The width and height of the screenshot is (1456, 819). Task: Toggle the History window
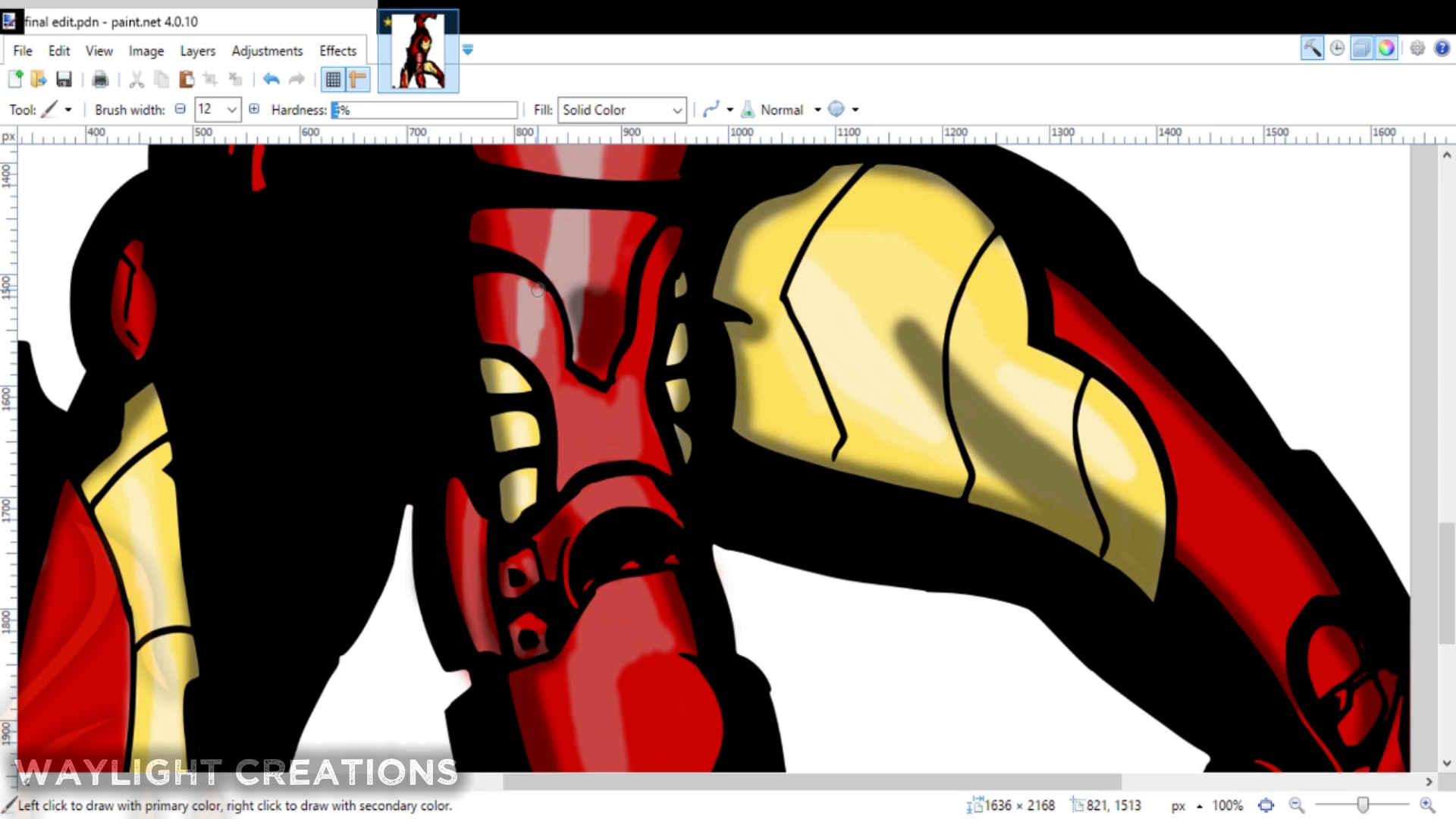[1337, 49]
